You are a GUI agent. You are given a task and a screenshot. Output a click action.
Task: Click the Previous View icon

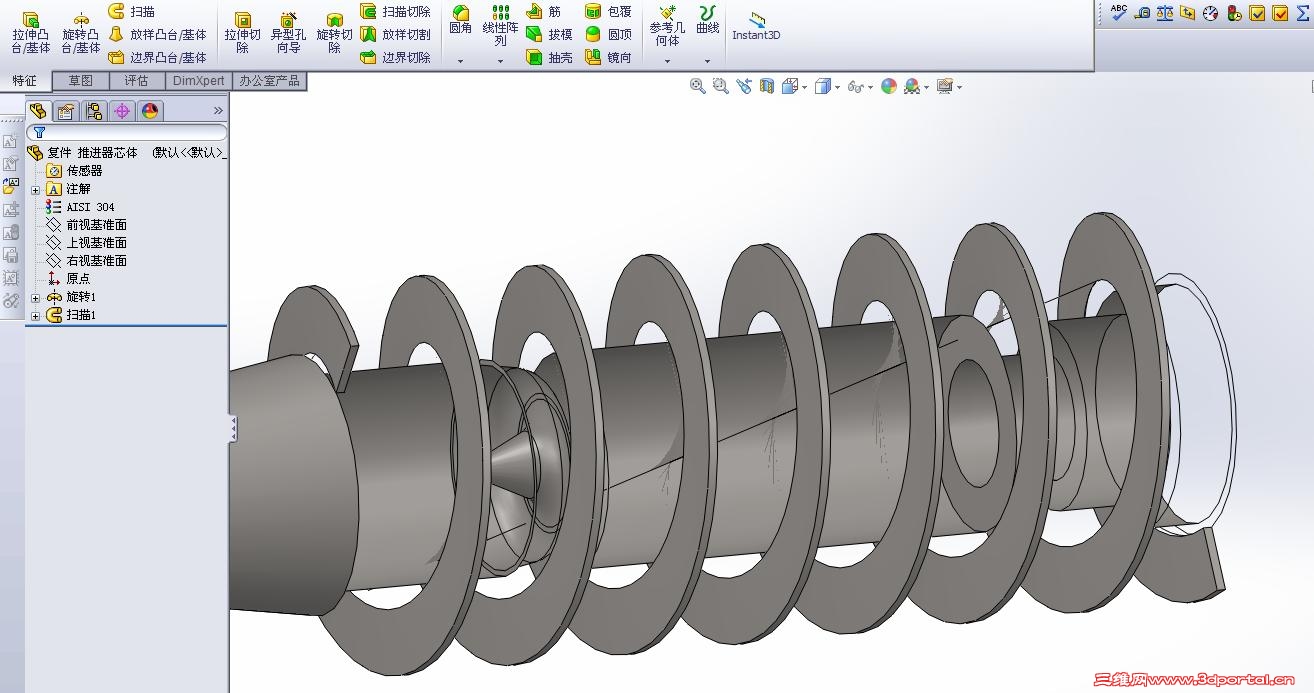point(744,87)
